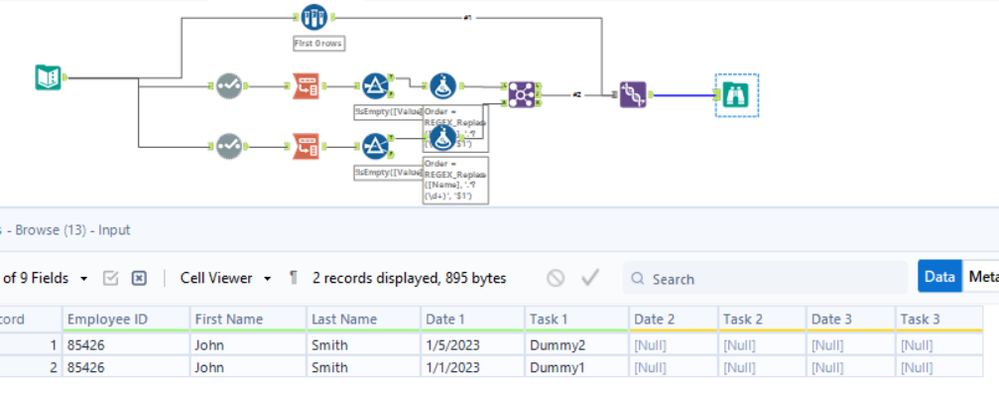
Task: Click the 'Browse (13) - Input' results title
Action: [73, 230]
